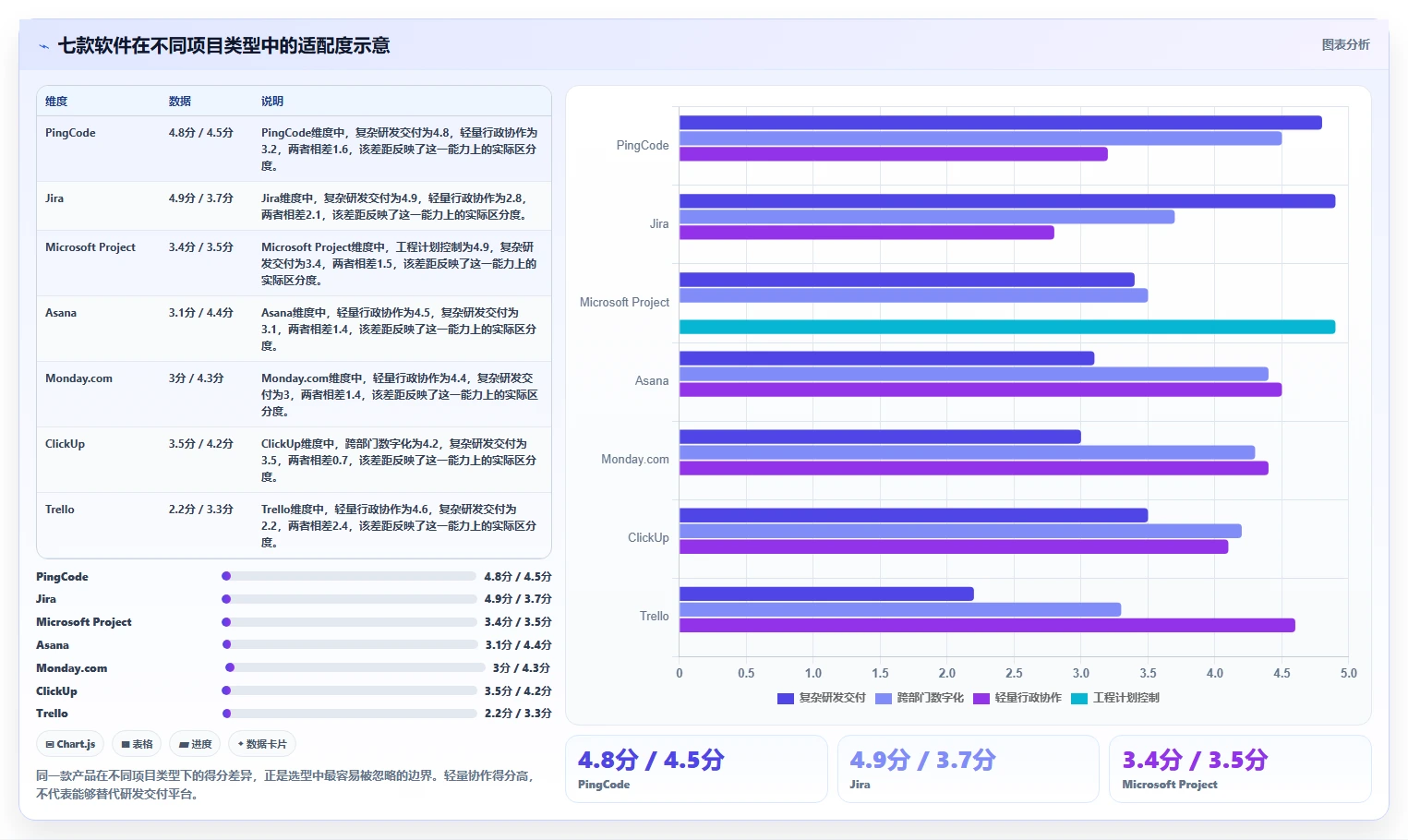Toggle 复杂研发交付 legend swatch
The height and width of the screenshot is (840, 1408).
tap(786, 699)
